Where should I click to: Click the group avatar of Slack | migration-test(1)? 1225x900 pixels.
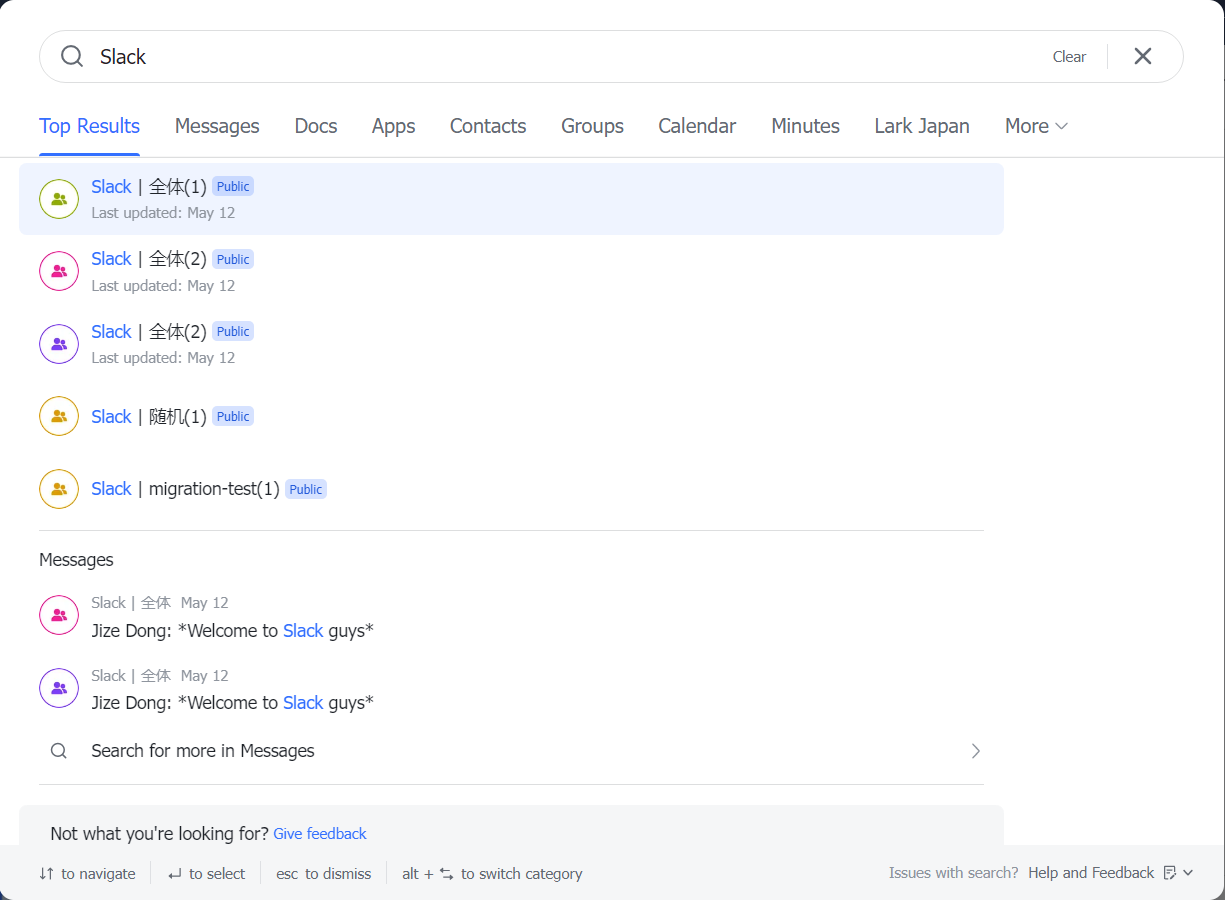coord(59,489)
